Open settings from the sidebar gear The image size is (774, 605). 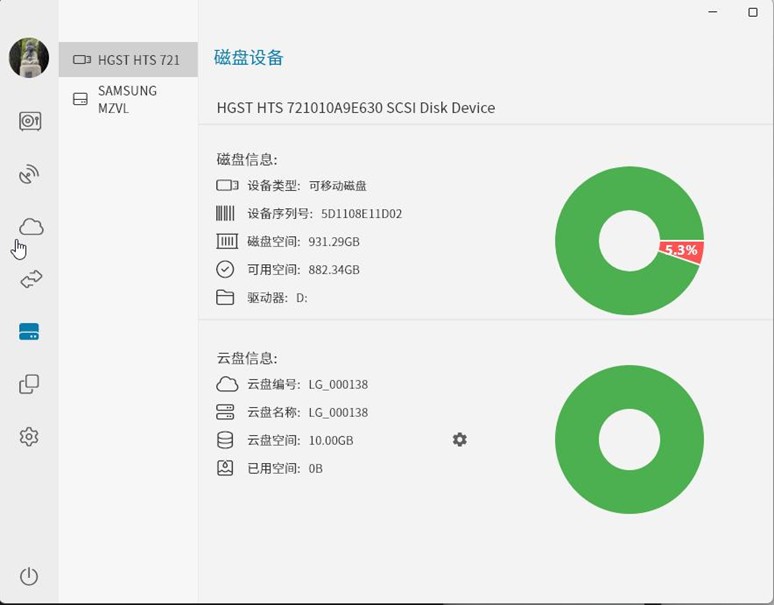pos(29,437)
